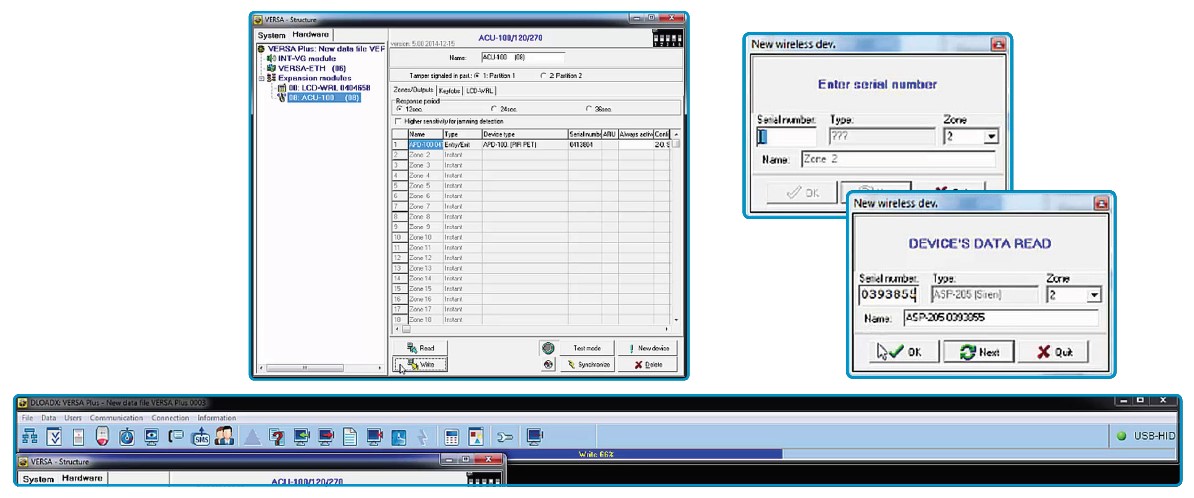Click the SMS messages toolbar icon
1194x498 pixels.
(x=199, y=436)
